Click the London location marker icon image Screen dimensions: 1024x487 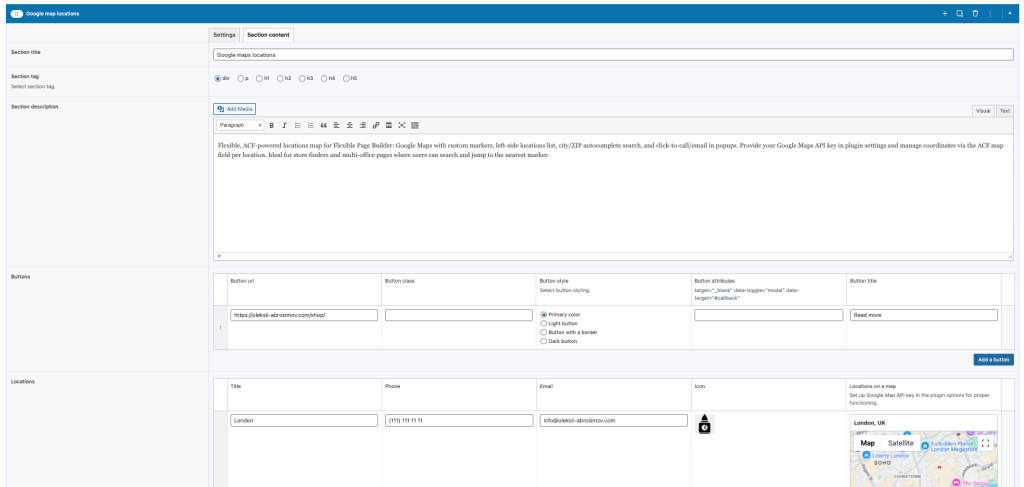[x=704, y=424]
